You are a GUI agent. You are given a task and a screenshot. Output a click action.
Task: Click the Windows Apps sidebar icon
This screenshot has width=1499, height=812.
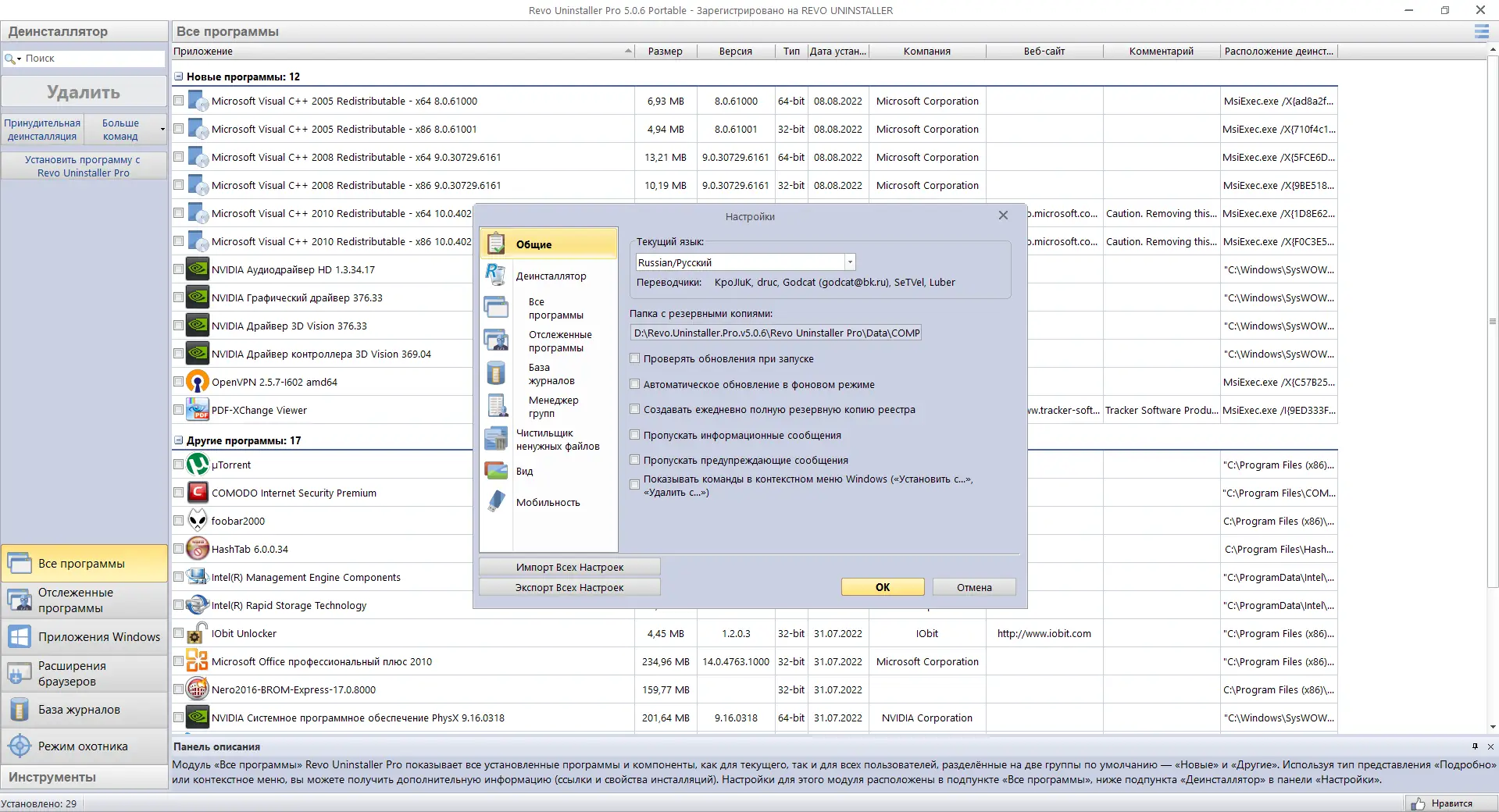point(20,636)
